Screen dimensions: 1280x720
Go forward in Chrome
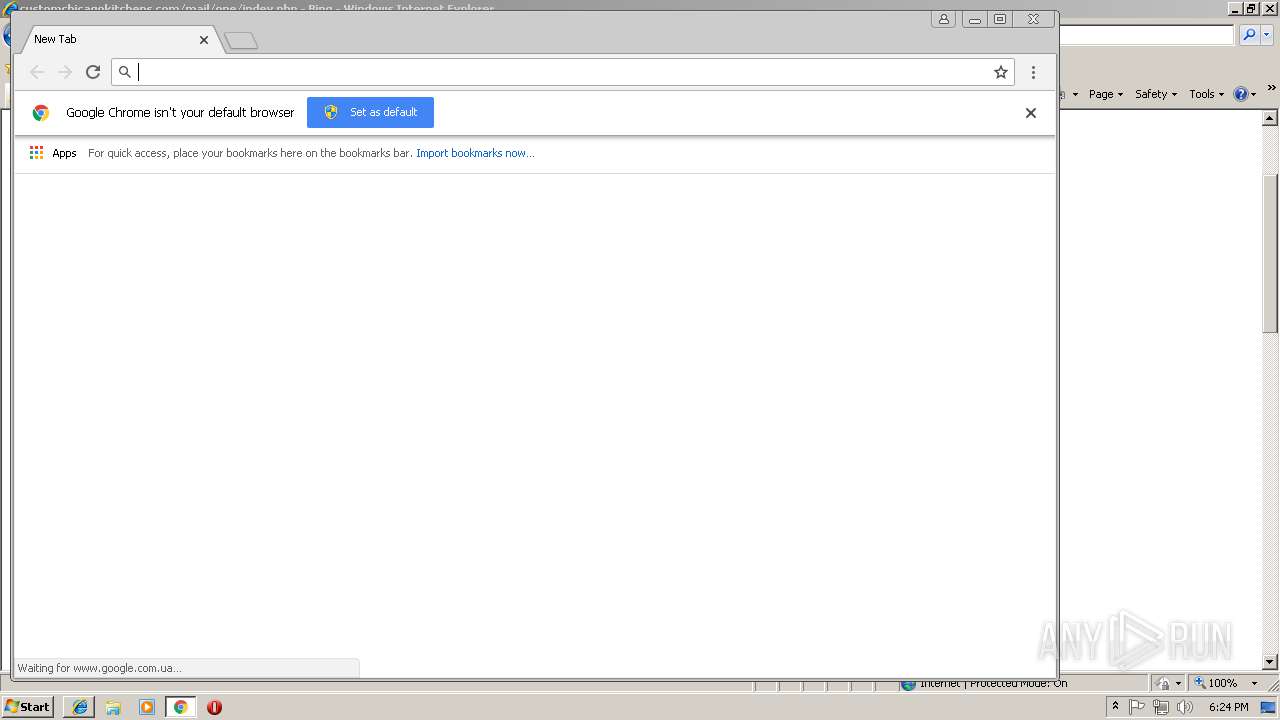click(x=65, y=72)
